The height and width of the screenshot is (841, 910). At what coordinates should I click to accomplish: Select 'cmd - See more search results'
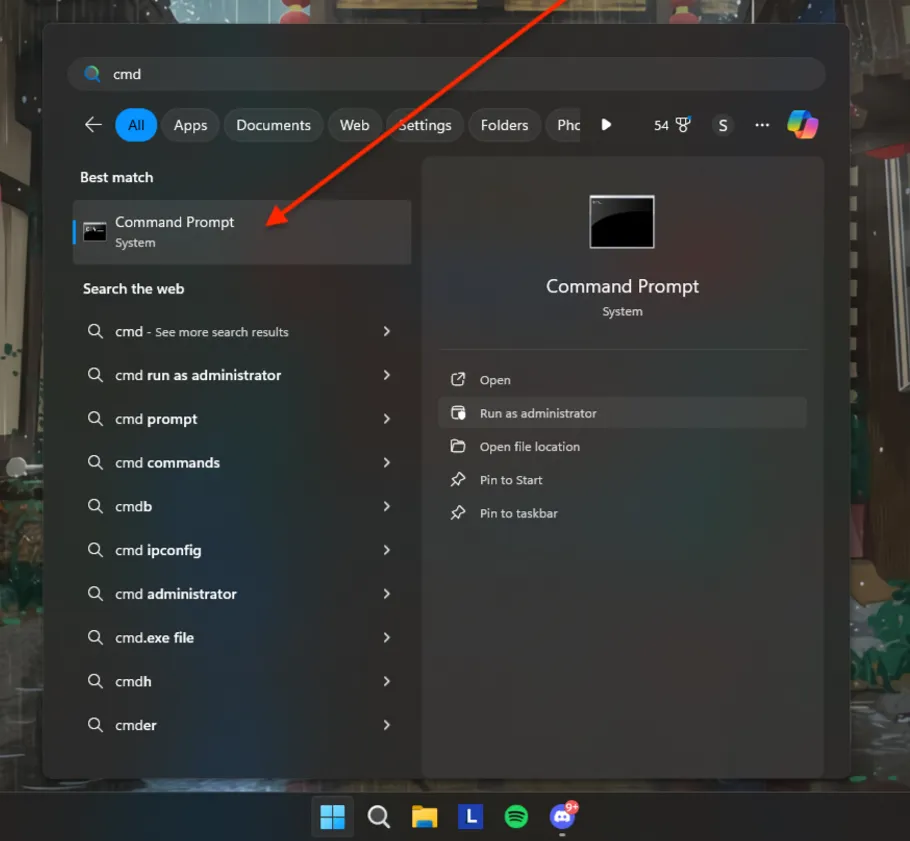pos(242,331)
